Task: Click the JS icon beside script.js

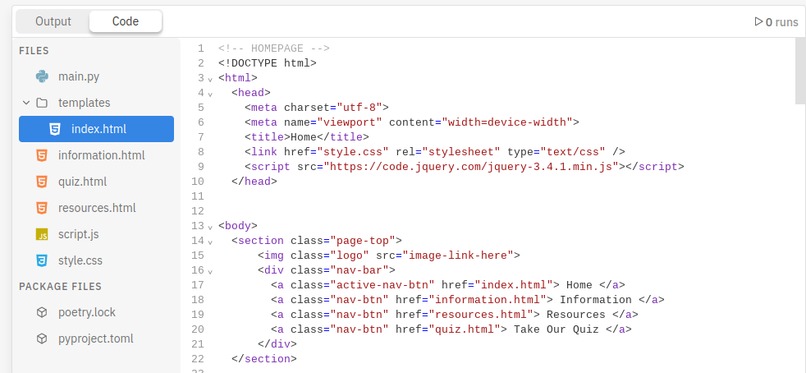Action: click(42, 234)
